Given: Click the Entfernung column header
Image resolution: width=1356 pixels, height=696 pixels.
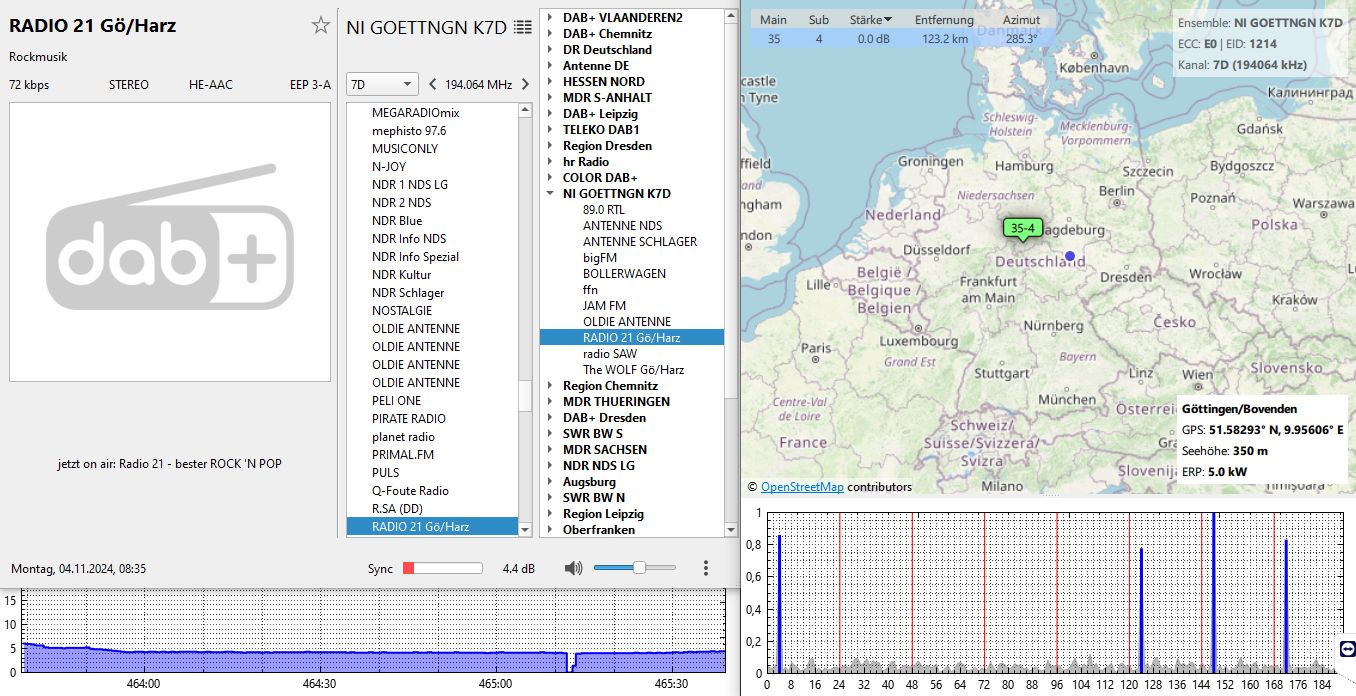Looking at the screenshot, I should tap(944, 20).
